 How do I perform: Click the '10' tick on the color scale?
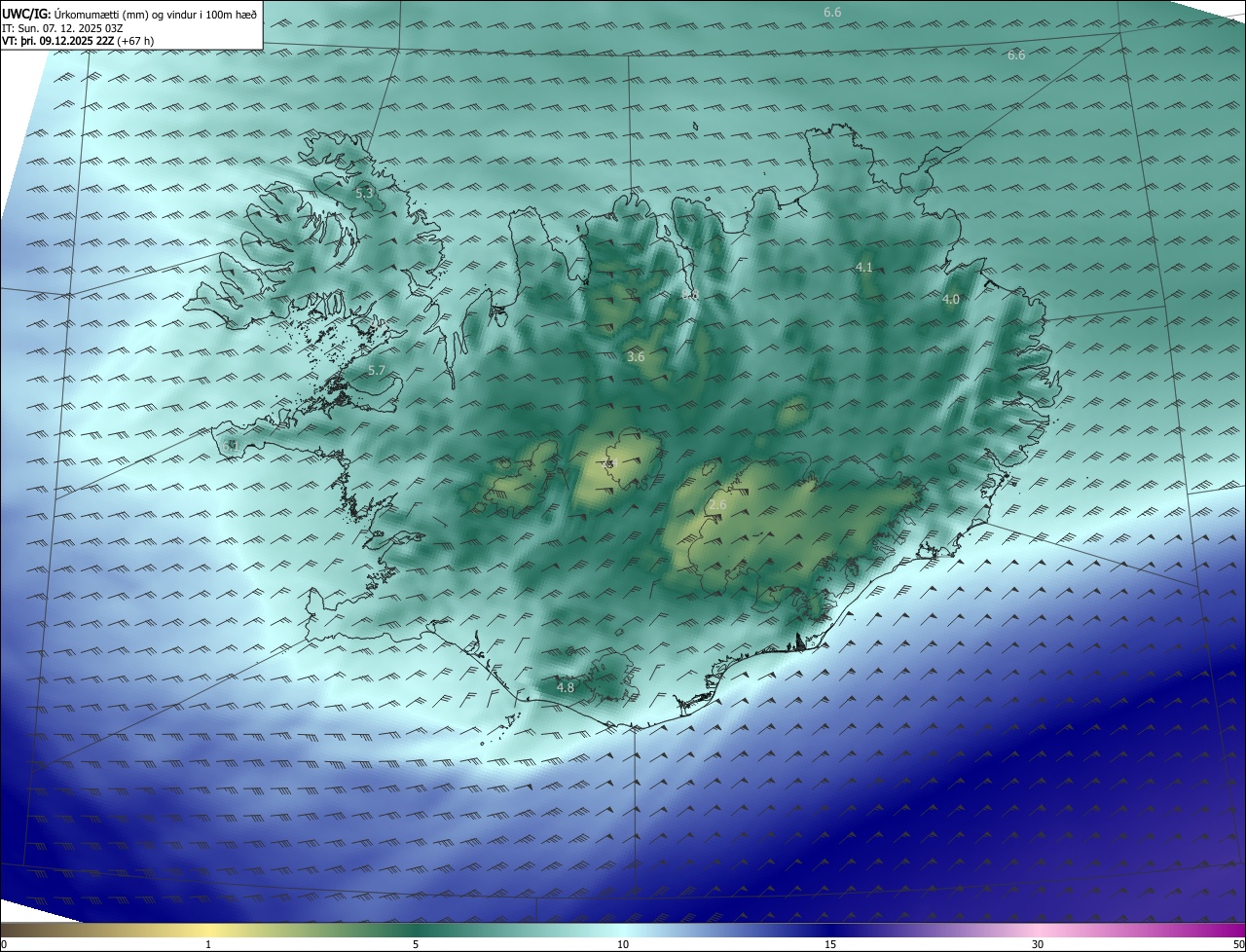click(623, 945)
